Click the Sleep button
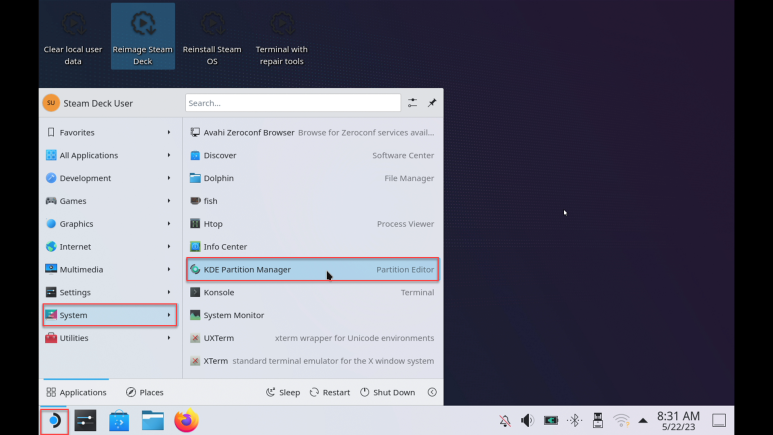The height and width of the screenshot is (435, 773). pyautogui.click(x=283, y=392)
